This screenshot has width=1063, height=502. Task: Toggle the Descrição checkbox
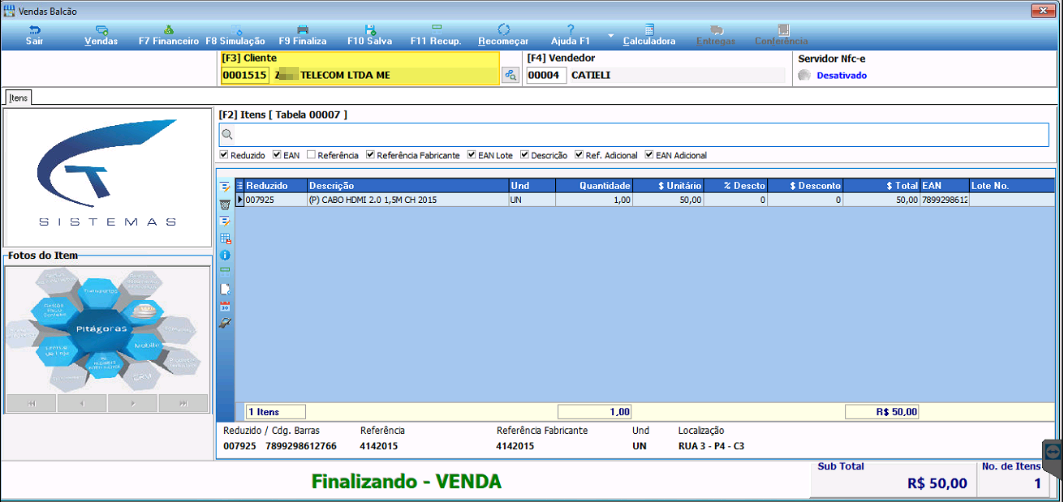pyautogui.click(x=525, y=155)
